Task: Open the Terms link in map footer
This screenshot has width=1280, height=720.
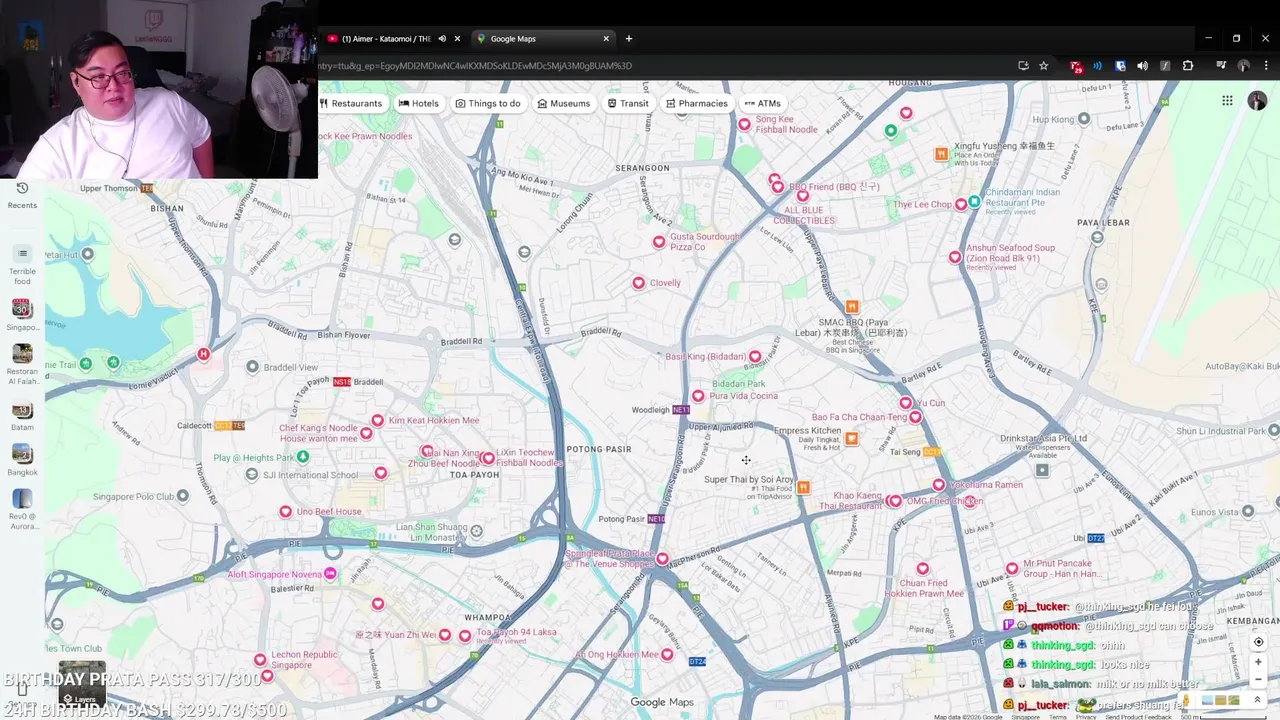Action: pyautogui.click(x=1057, y=717)
